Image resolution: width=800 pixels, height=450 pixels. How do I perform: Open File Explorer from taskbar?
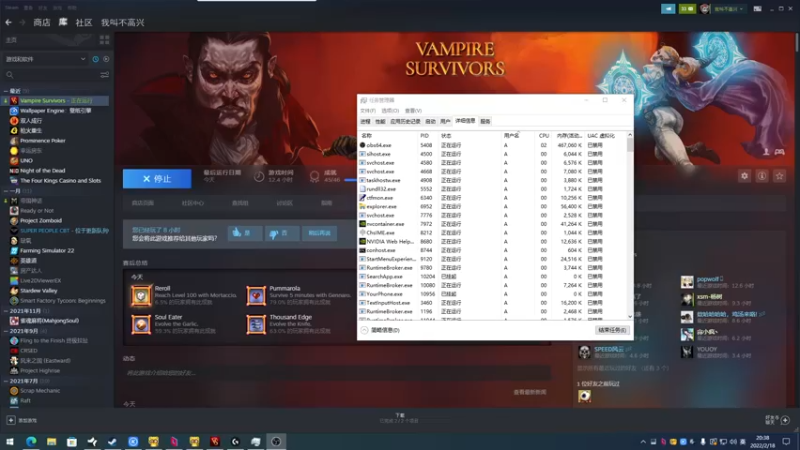(52, 441)
